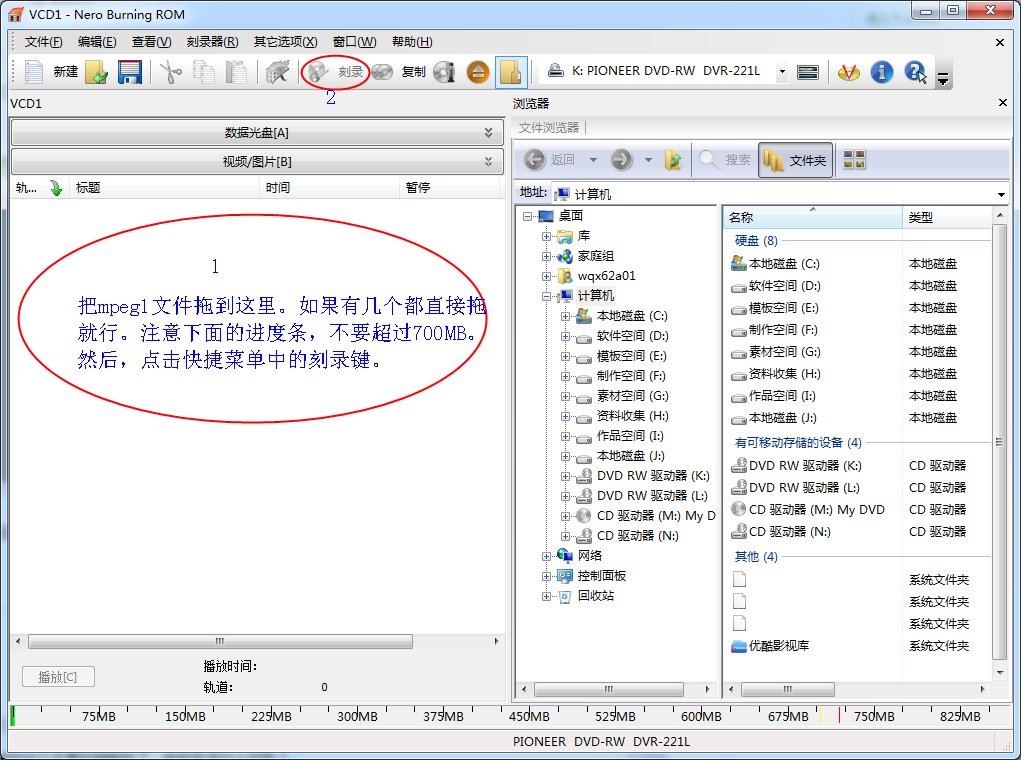This screenshot has height=760, width=1021.
Task: Open Nero info via blue info icon
Action: click(881, 72)
